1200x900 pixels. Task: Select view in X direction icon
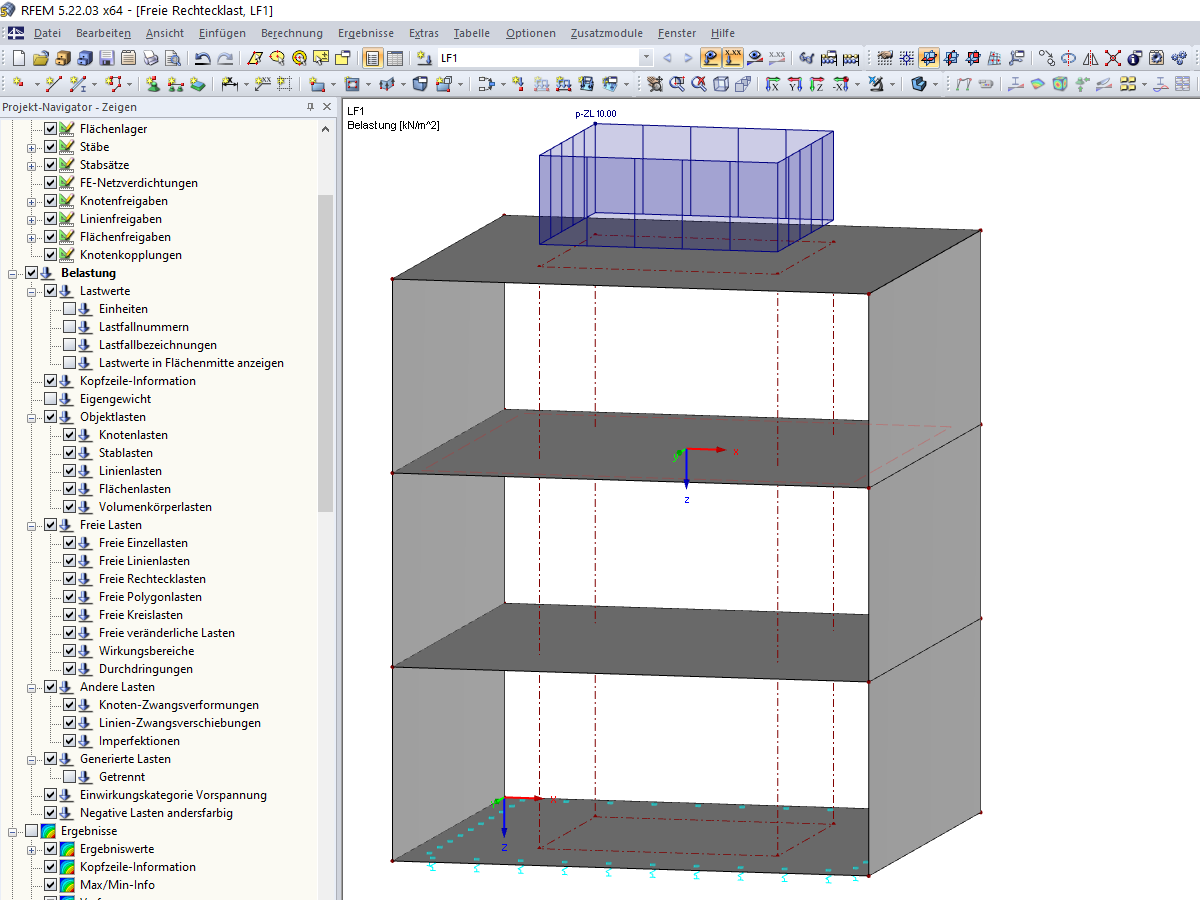[772, 84]
